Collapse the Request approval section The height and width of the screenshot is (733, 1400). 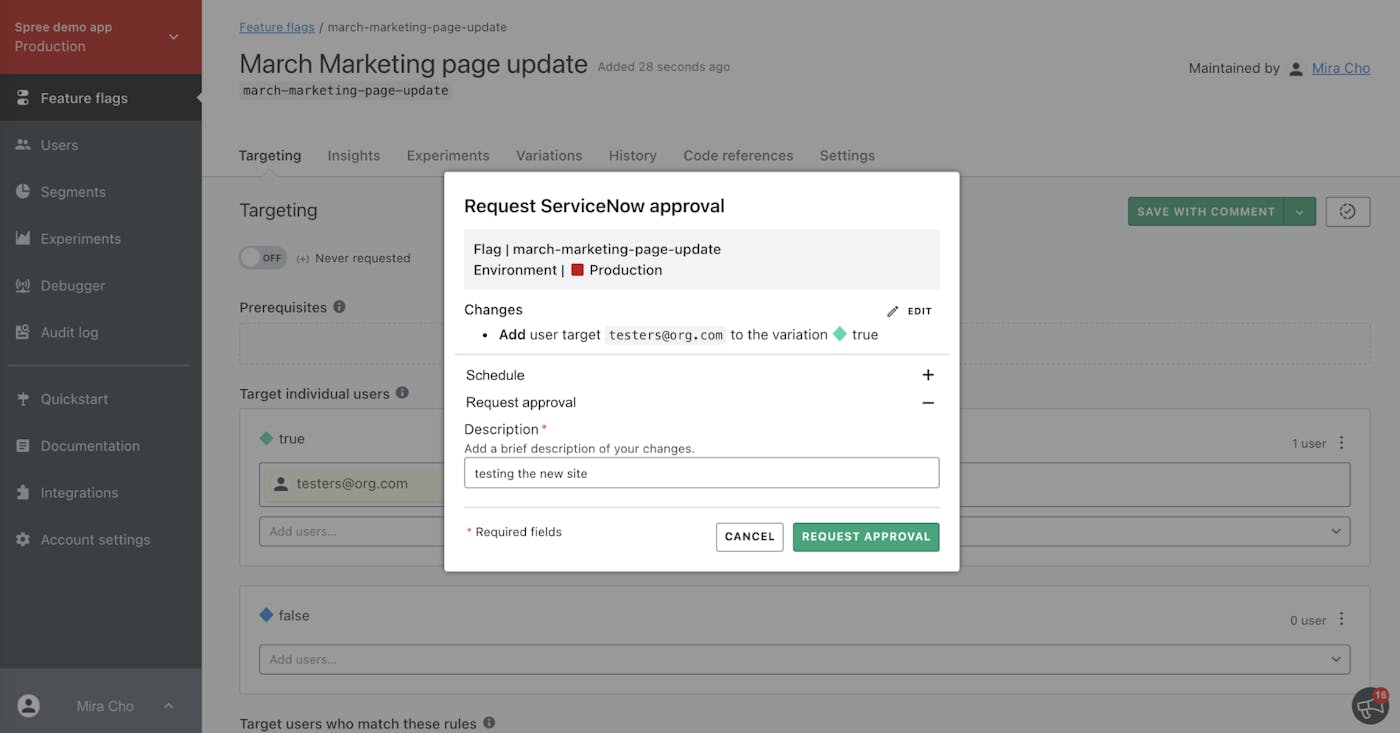[928, 403]
